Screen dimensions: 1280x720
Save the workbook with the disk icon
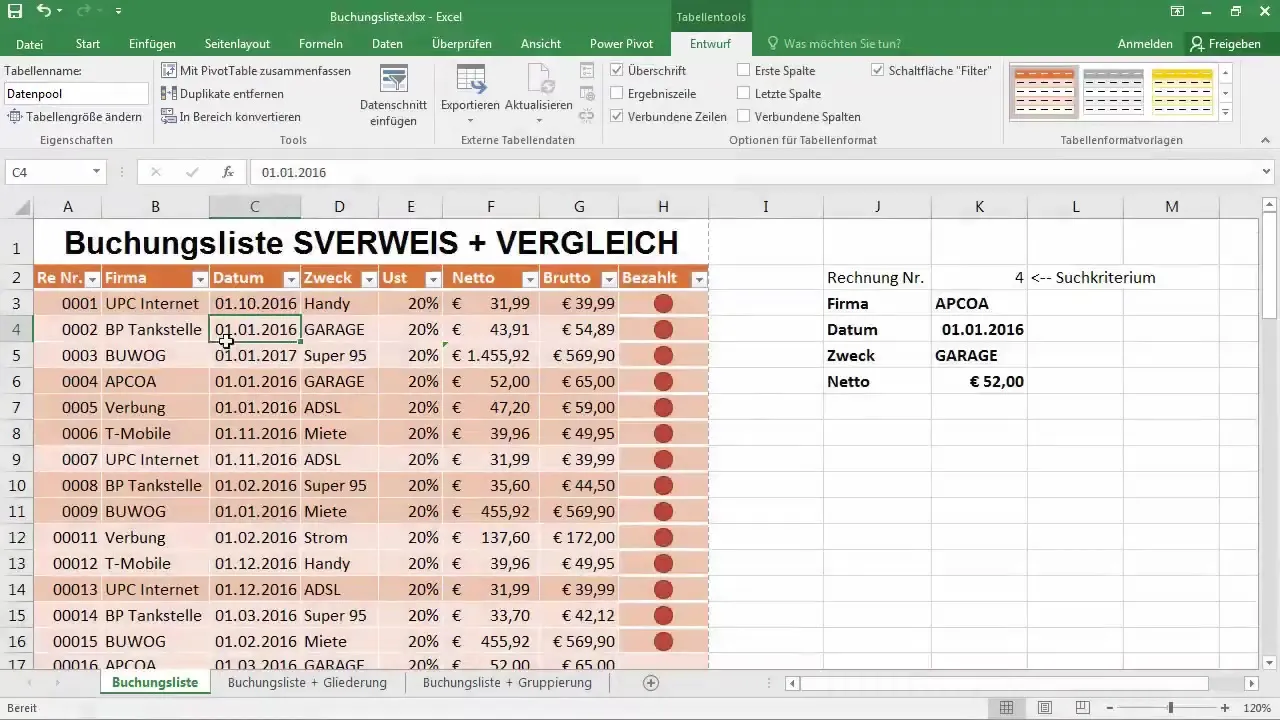(x=15, y=11)
